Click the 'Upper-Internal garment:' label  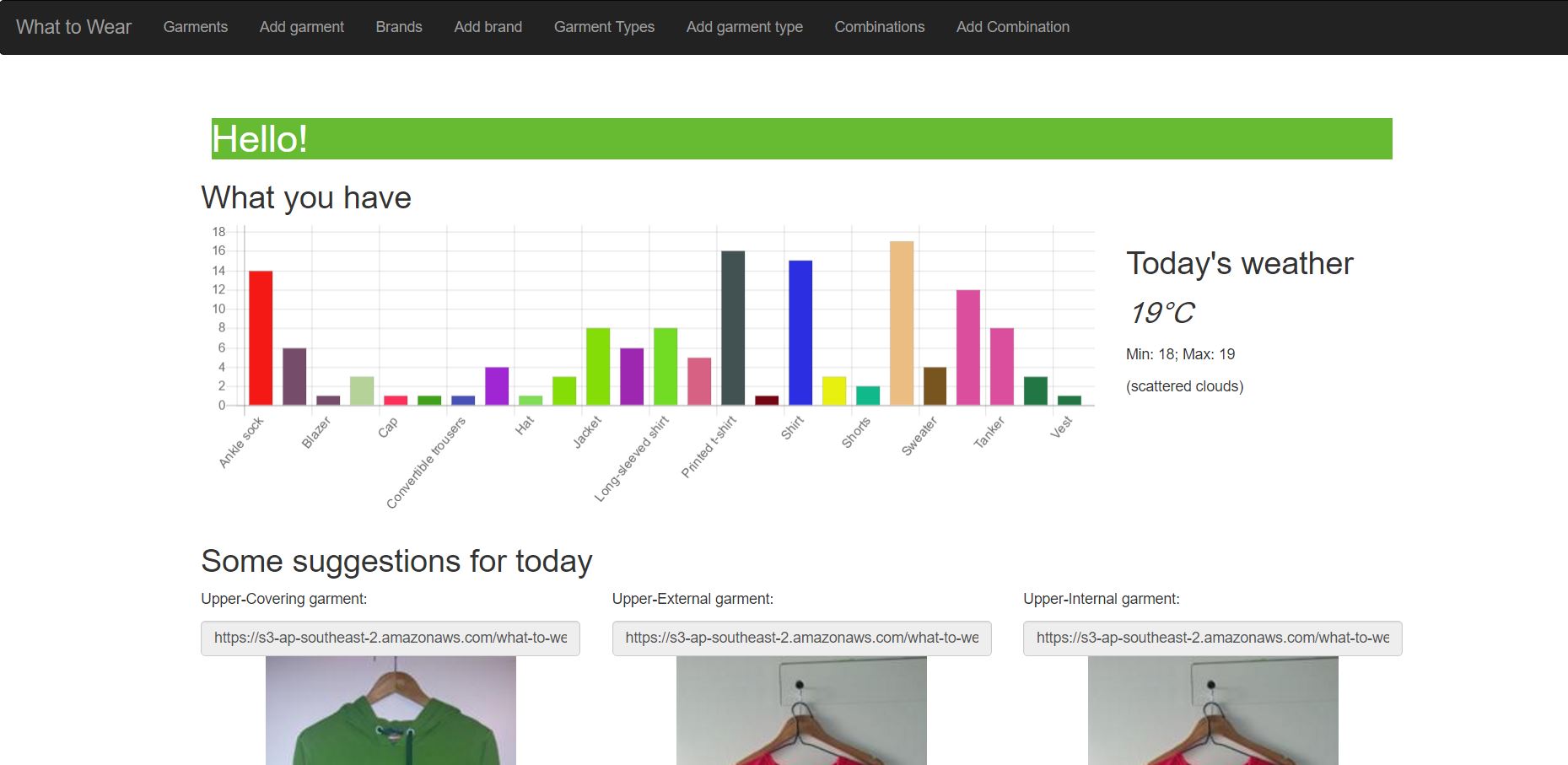click(x=1101, y=599)
